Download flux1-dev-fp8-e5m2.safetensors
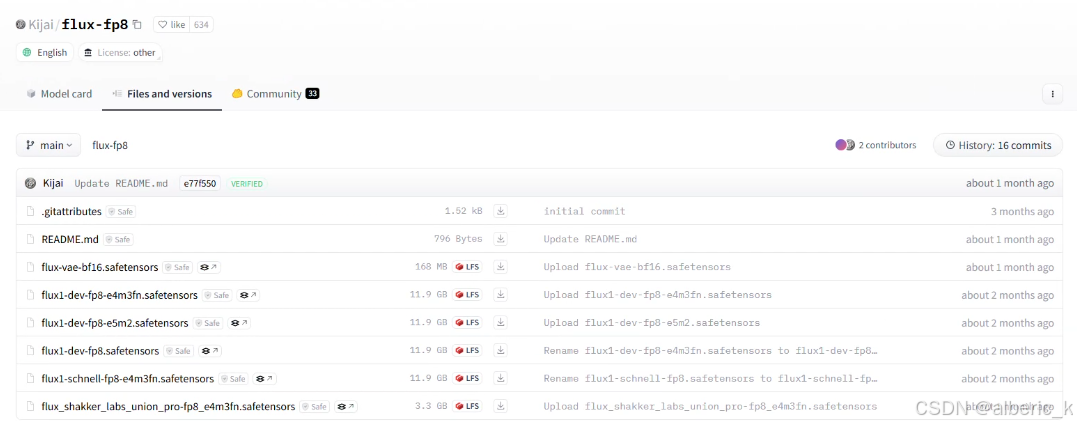Viewport: 1077px width, 425px height. [501, 323]
